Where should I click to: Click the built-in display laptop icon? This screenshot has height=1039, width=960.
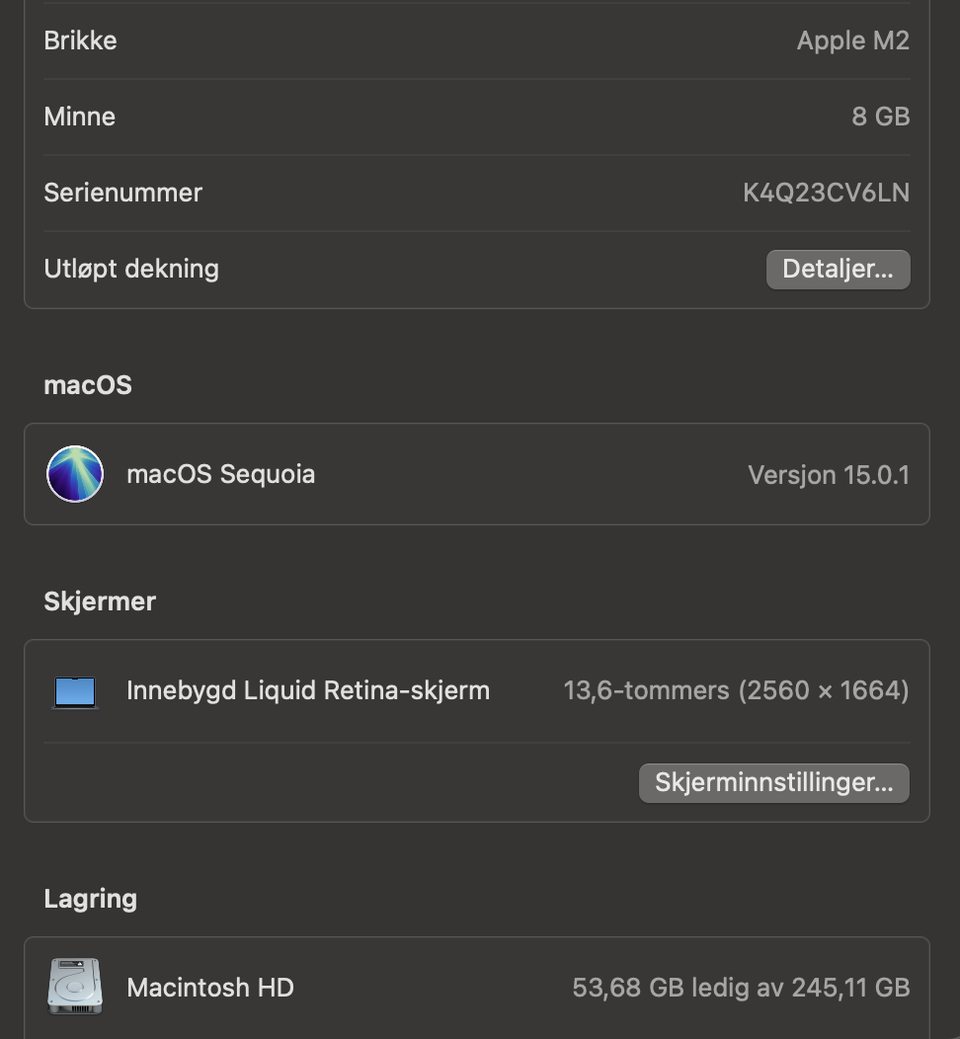[75, 692]
